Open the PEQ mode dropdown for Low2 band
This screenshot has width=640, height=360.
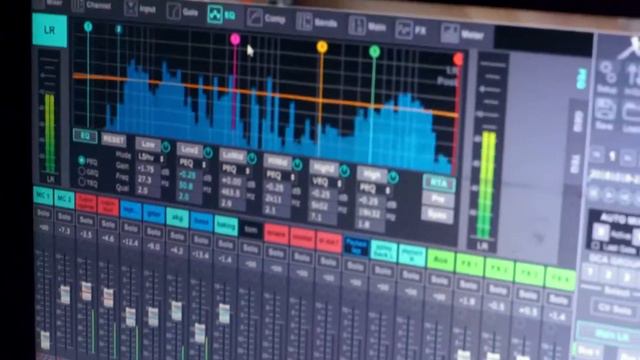coord(192,163)
